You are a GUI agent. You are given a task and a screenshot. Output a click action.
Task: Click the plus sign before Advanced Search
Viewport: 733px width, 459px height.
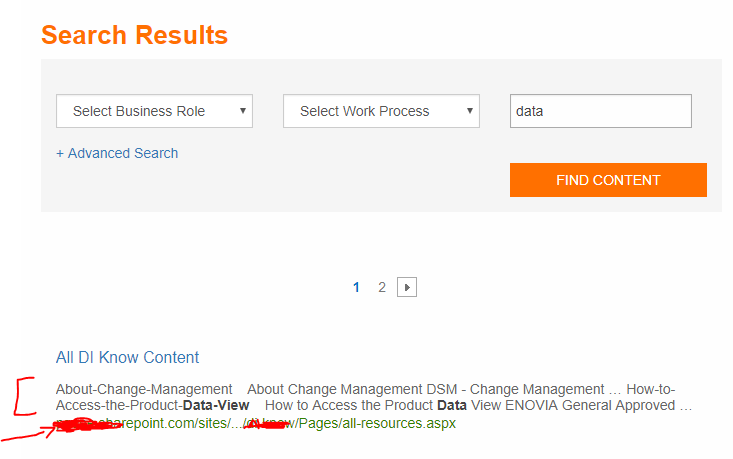pos(60,154)
